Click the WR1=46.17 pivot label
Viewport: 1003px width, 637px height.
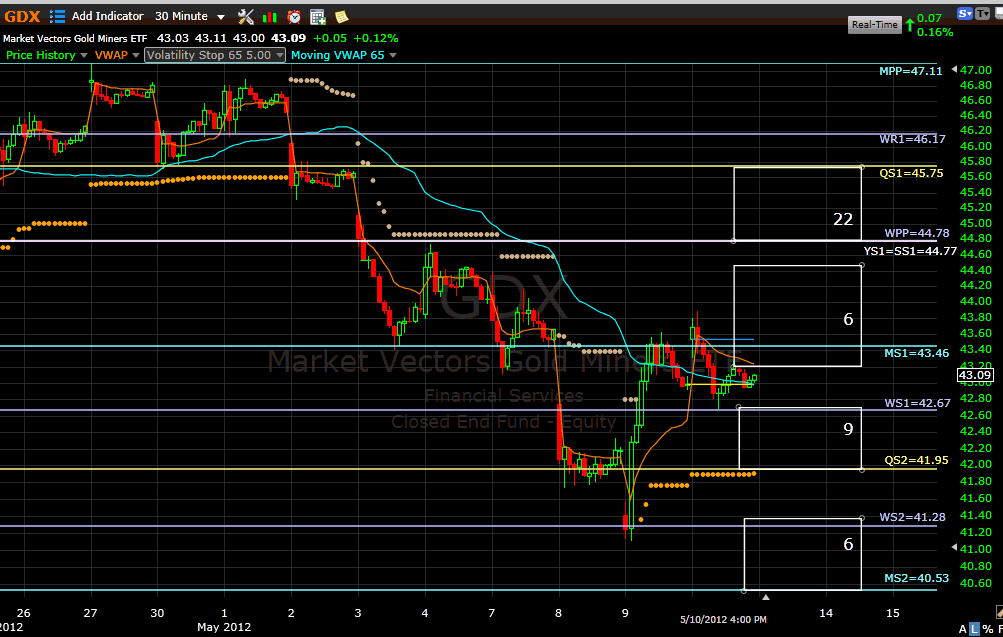pos(912,139)
